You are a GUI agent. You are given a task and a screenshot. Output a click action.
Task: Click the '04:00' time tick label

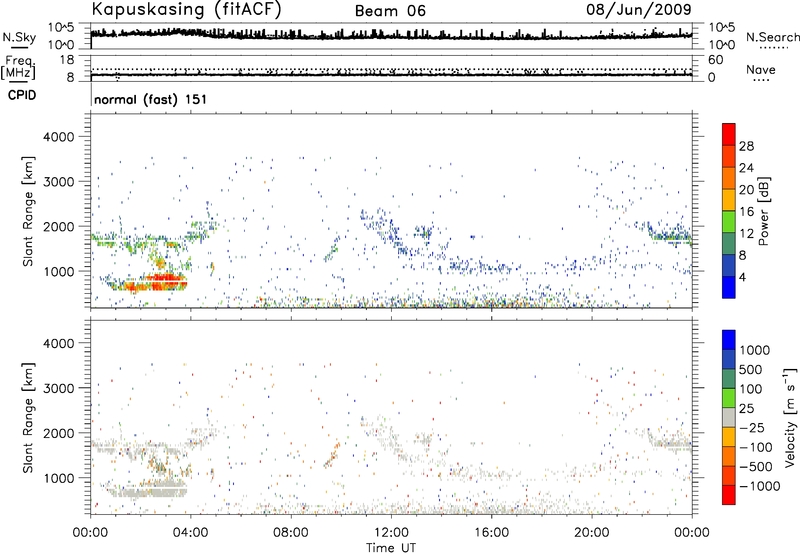(x=190, y=533)
